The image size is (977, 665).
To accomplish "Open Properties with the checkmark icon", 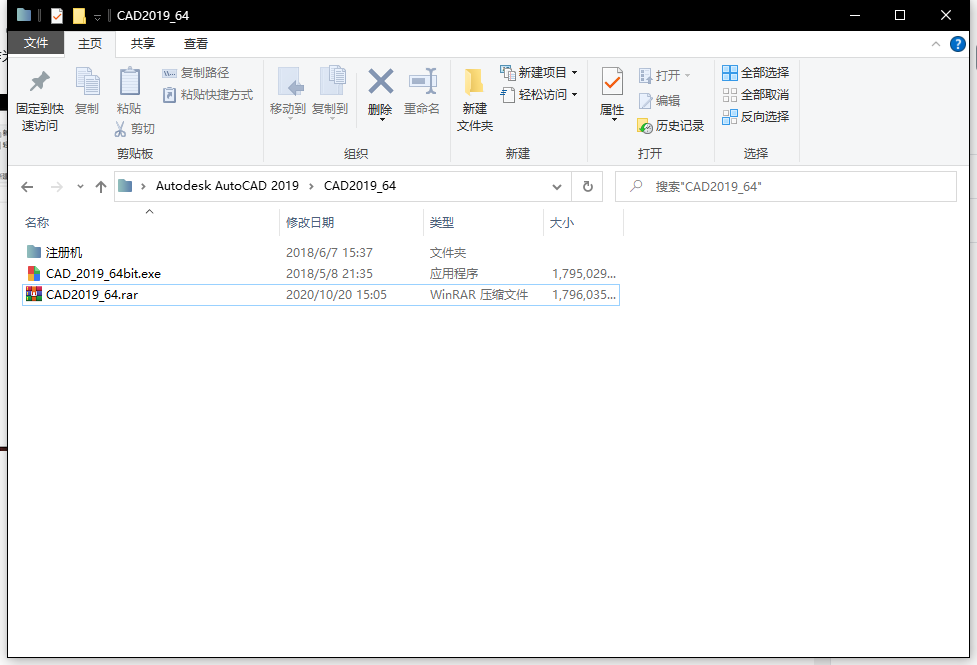I will pos(612,83).
